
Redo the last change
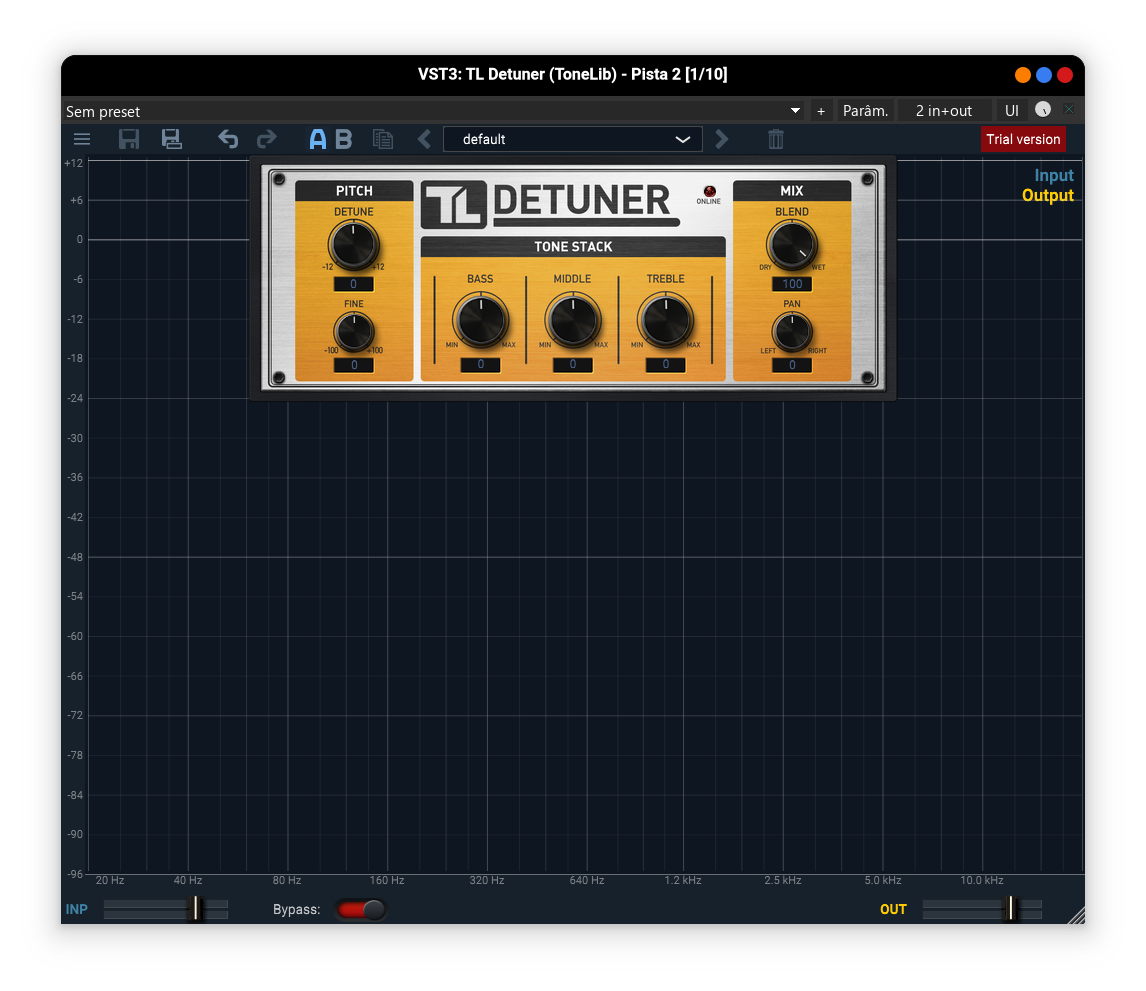point(266,139)
